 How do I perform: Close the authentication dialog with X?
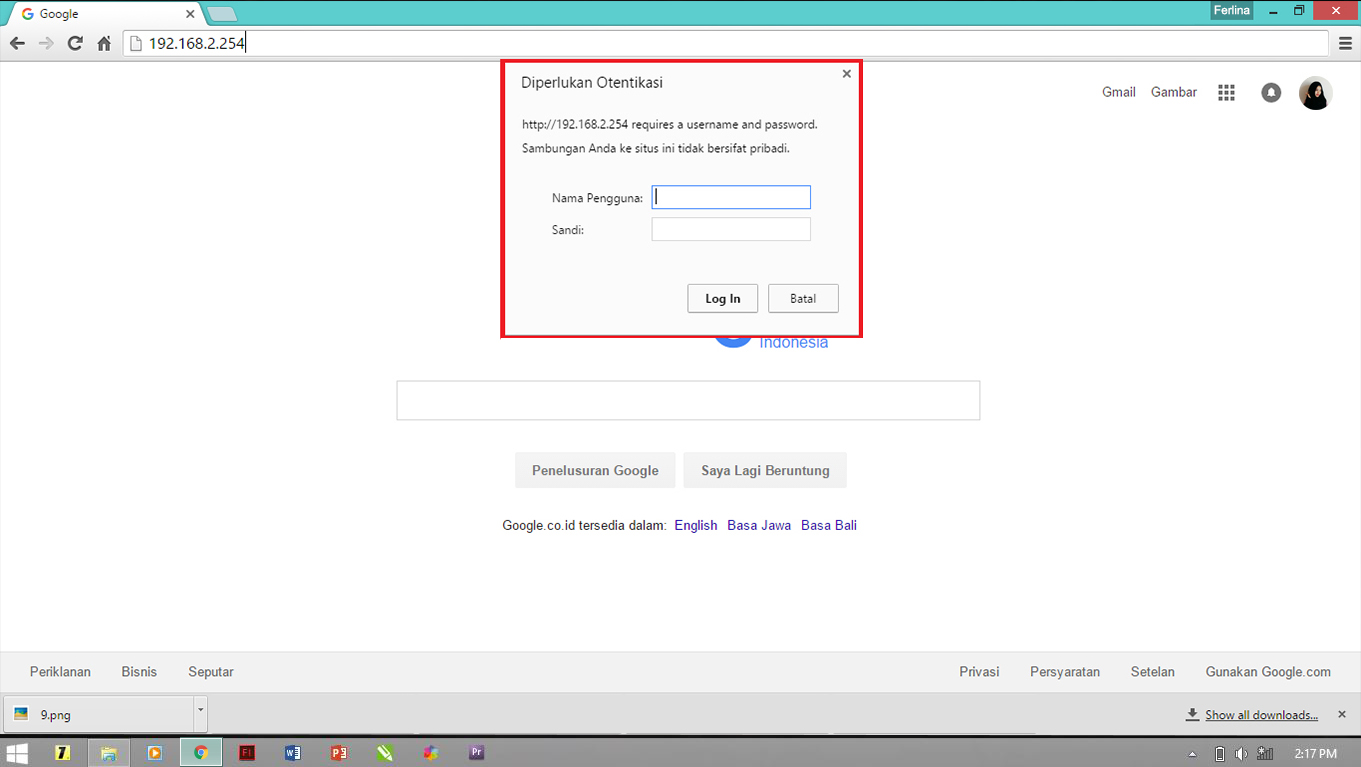pos(847,74)
